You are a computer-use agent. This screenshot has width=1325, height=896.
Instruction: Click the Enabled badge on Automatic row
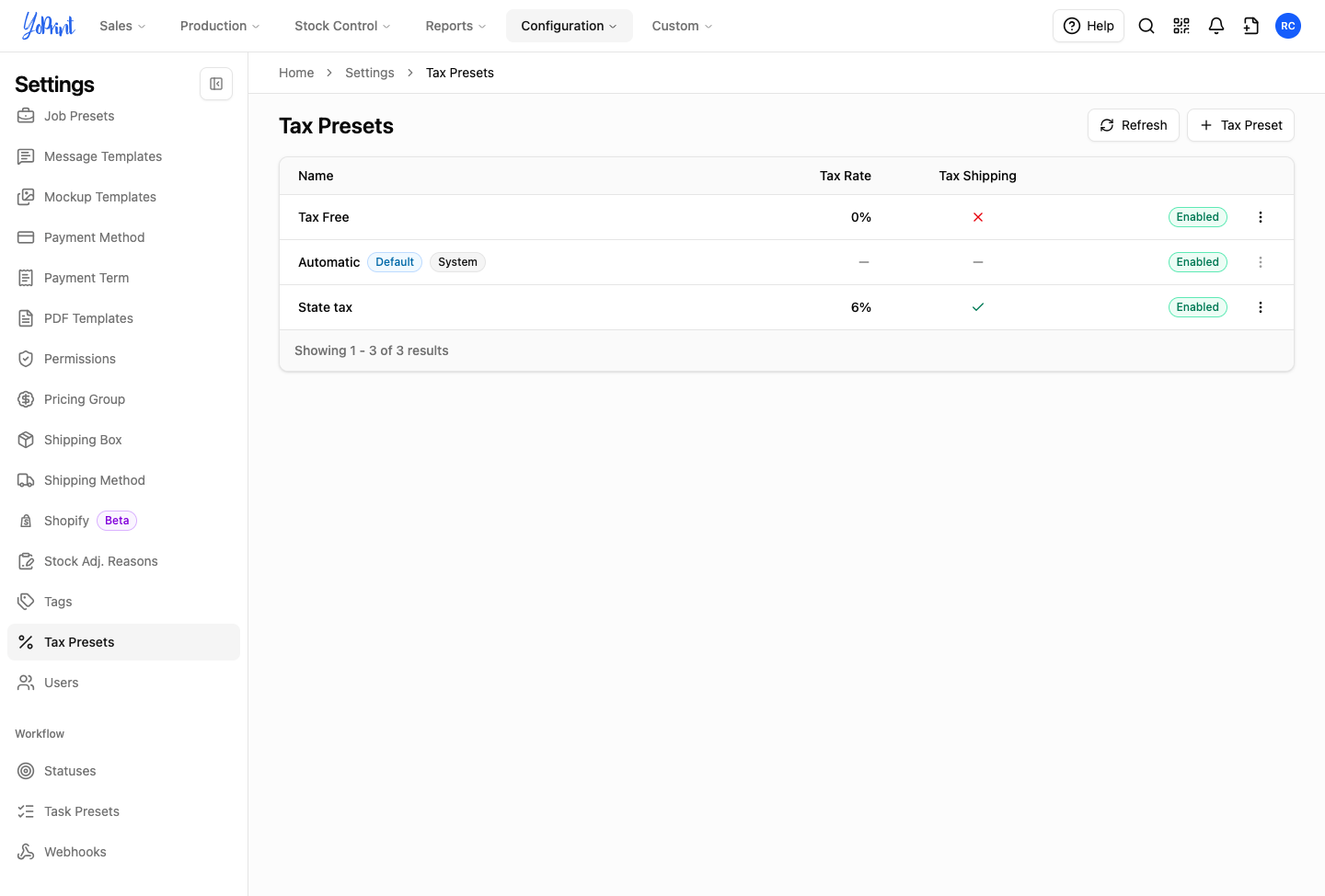(1197, 262)
